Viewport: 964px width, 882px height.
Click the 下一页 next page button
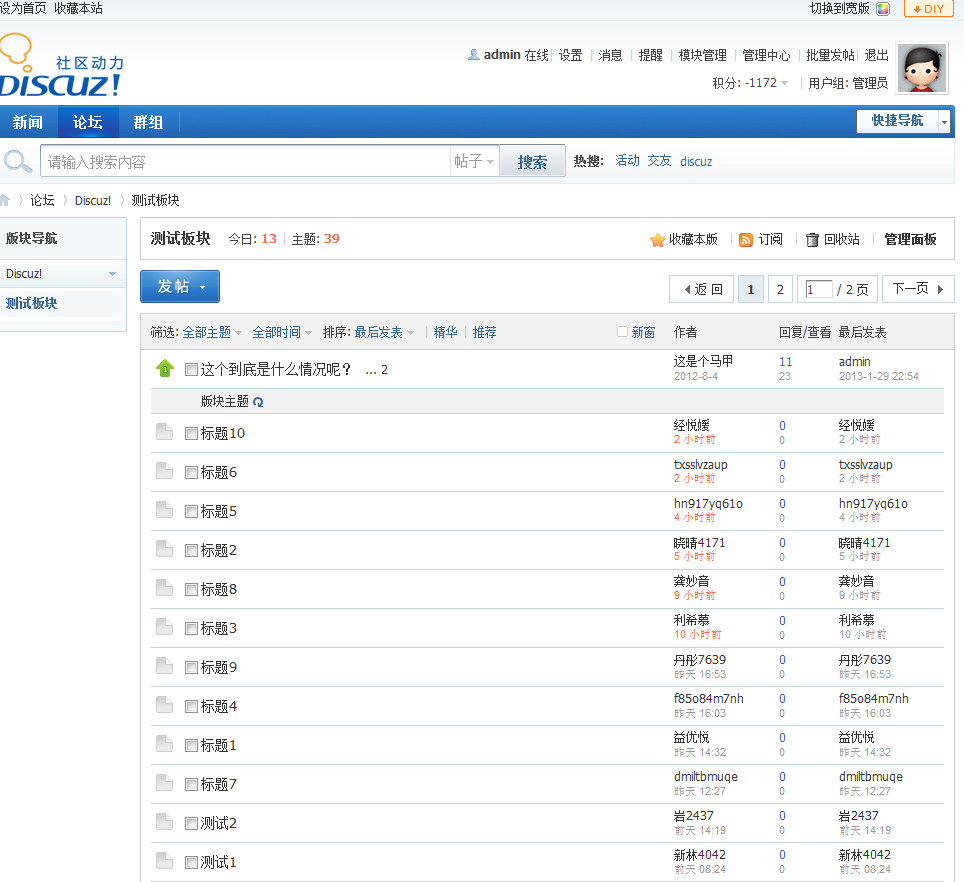point(918,289)
